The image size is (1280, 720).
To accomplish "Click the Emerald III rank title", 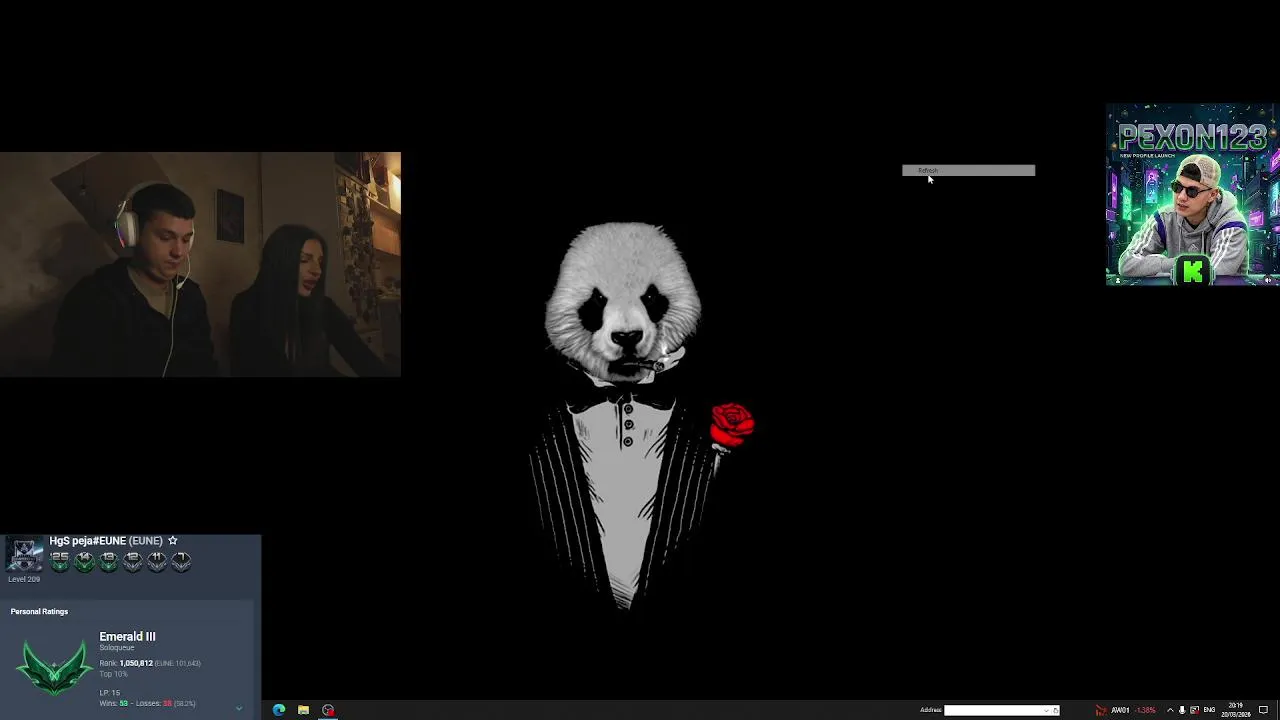I will coord(127,636).
